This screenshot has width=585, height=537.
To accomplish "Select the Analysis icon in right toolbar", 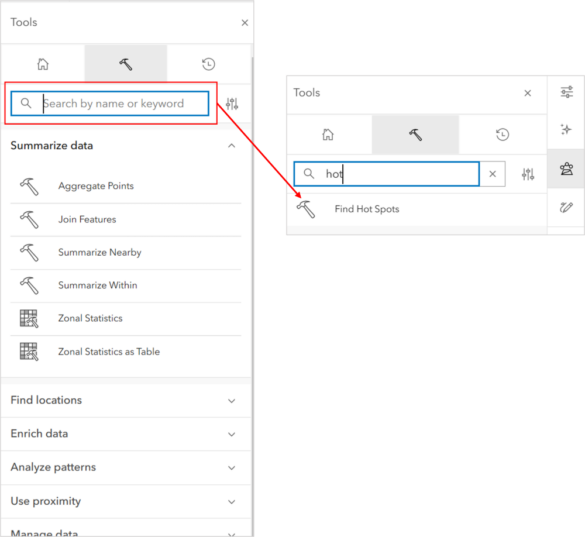I will pos(566,169).
